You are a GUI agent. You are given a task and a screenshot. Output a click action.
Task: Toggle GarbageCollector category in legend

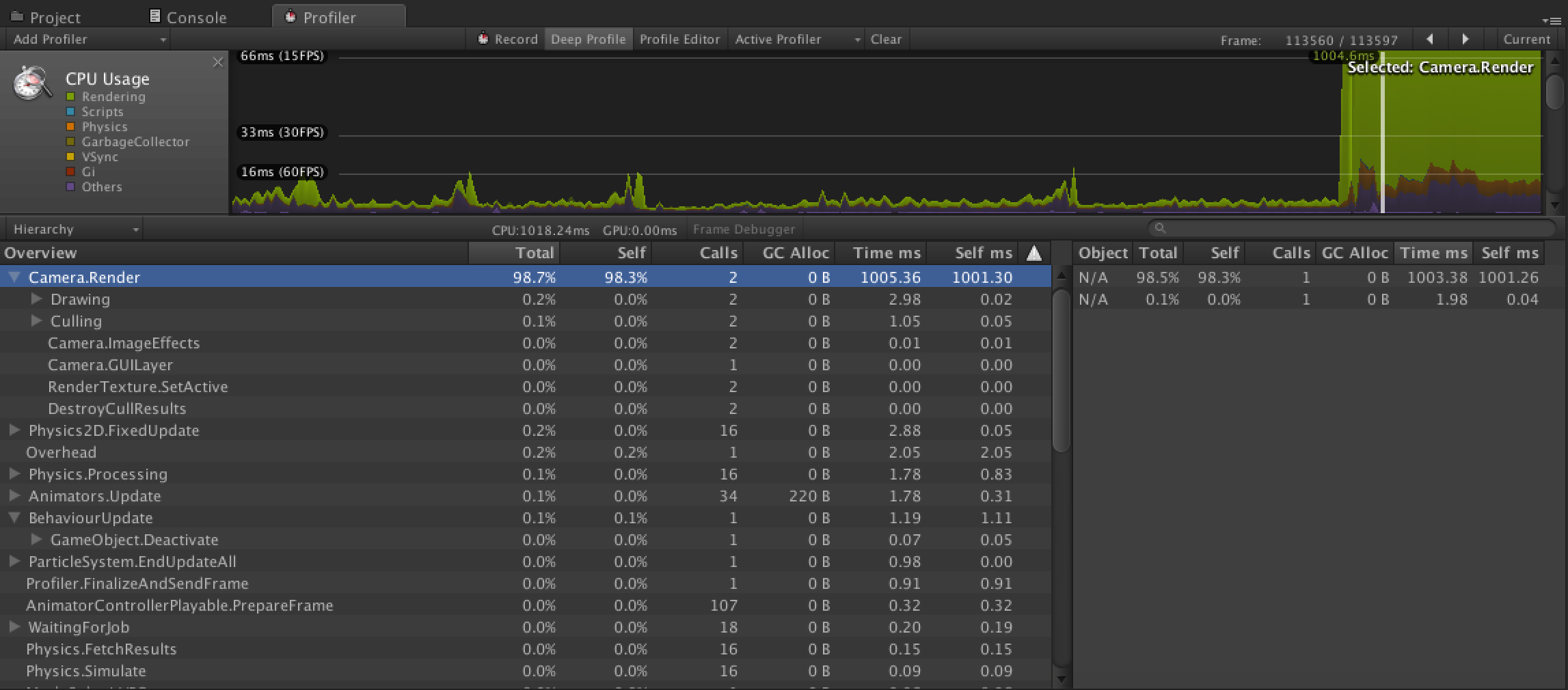tap(70, 141)
